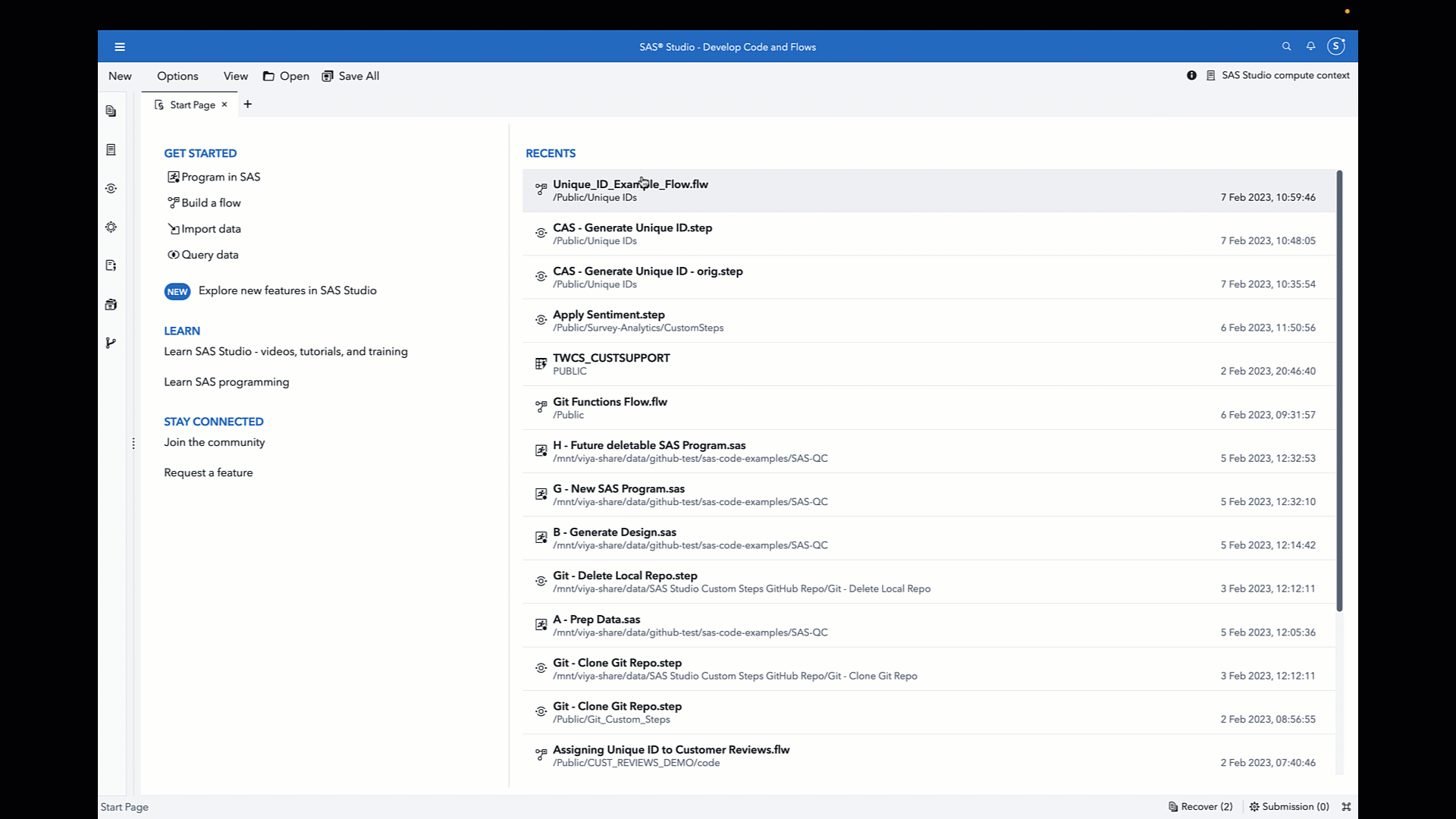The width and height of the screenshot is (1456, 819).
Task: Click Recover (2) in status bar
Action: click(x=1200, y=807)
